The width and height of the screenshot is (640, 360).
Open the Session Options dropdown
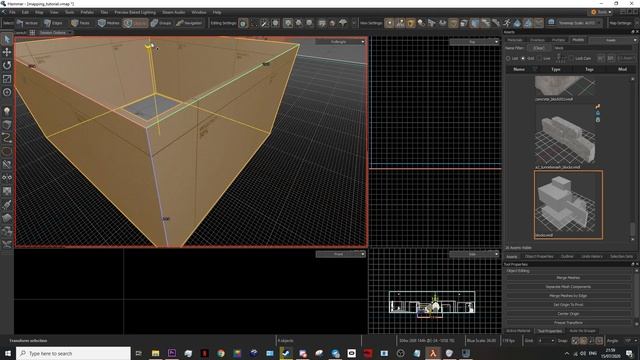coord(56,32)
